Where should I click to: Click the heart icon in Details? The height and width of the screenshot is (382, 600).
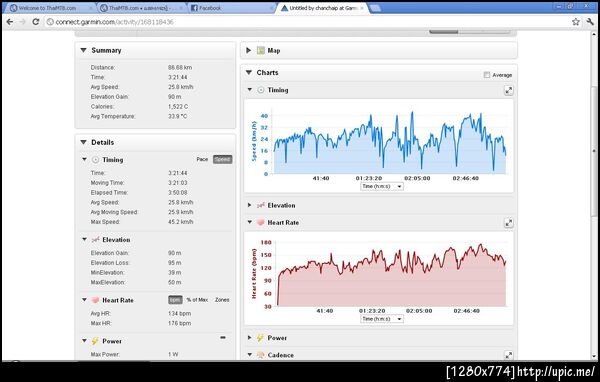[x=95, y=300]
